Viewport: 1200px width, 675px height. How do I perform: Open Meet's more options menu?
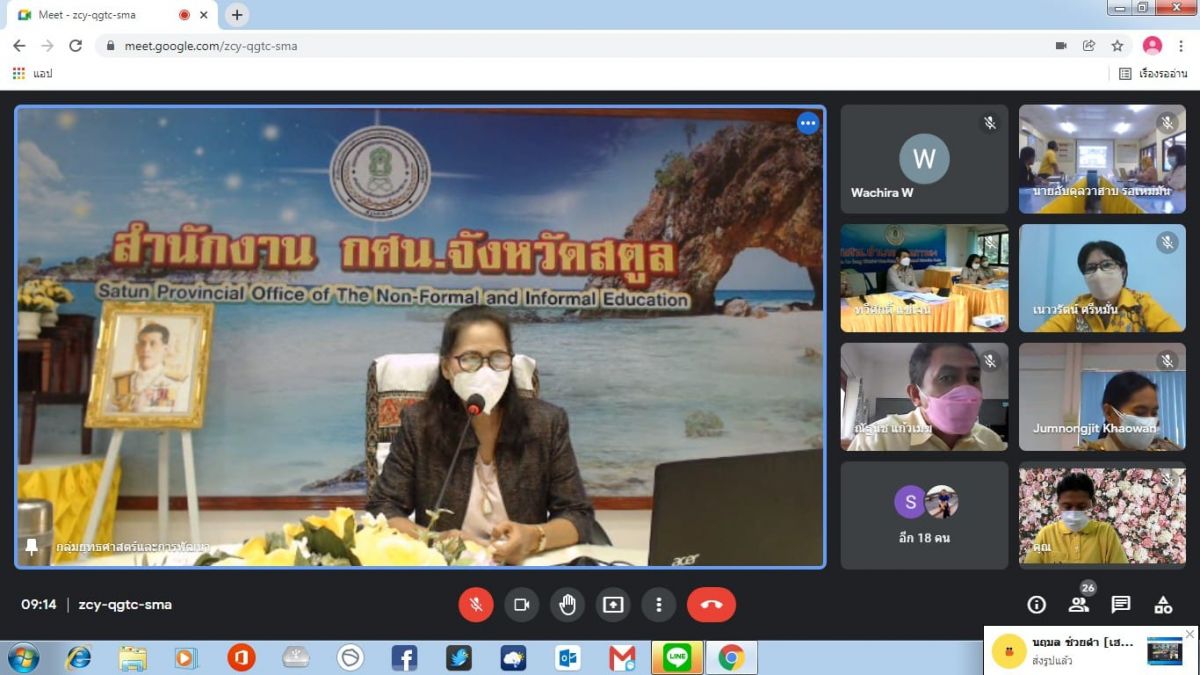(x=658, y=605)
